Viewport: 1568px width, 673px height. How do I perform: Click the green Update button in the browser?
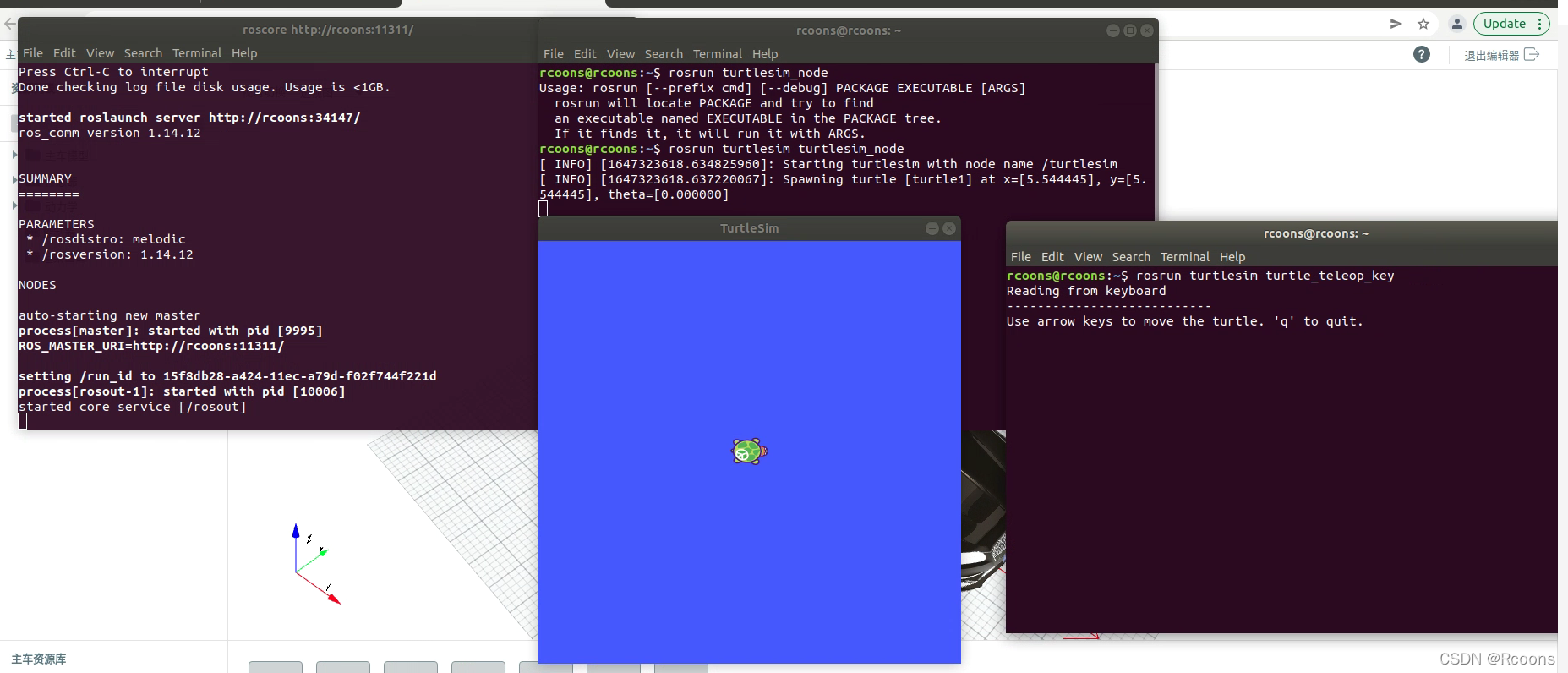tap(1511, 24)
